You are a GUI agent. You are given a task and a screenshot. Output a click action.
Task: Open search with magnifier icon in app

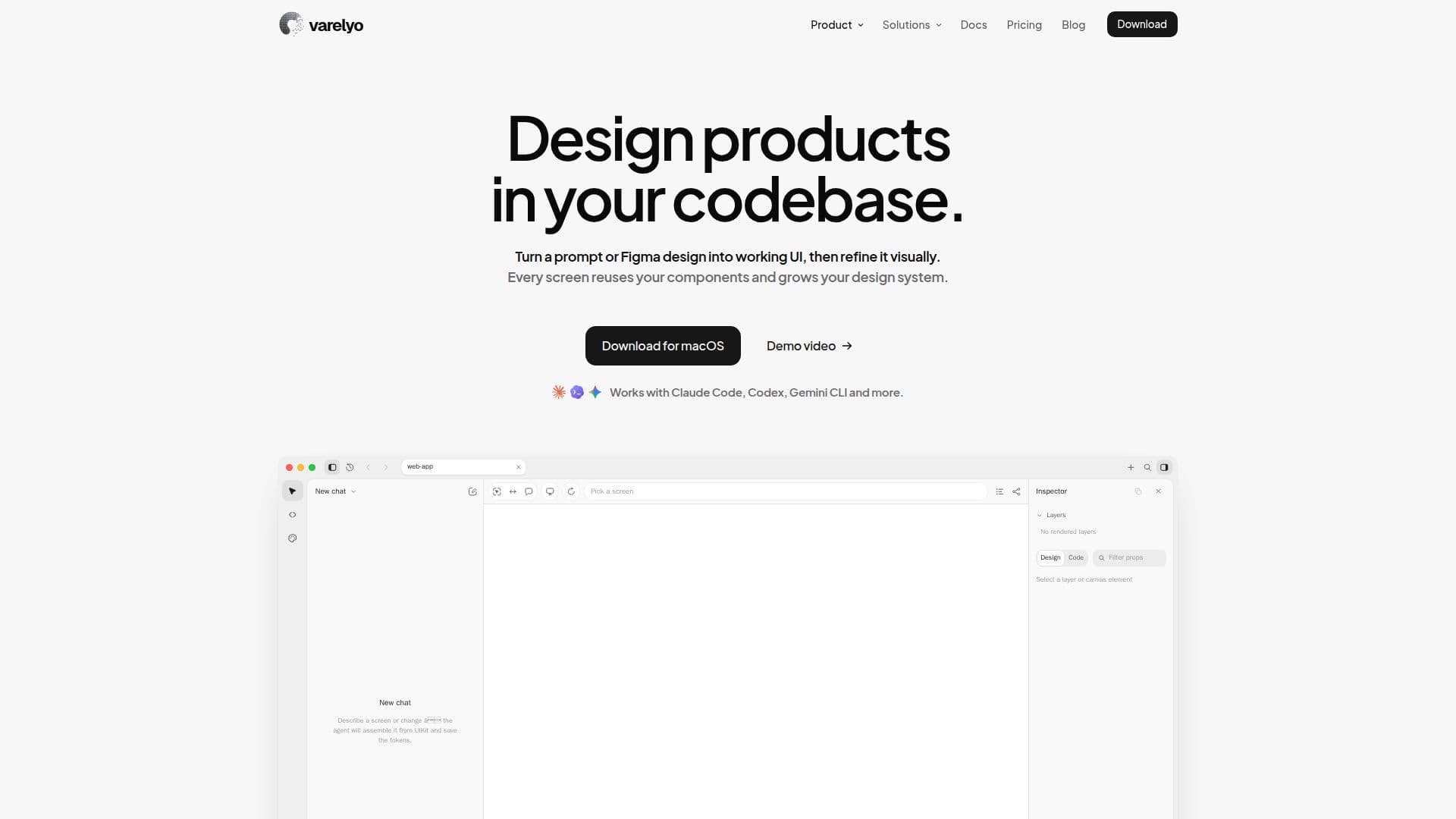(1147, 467)
